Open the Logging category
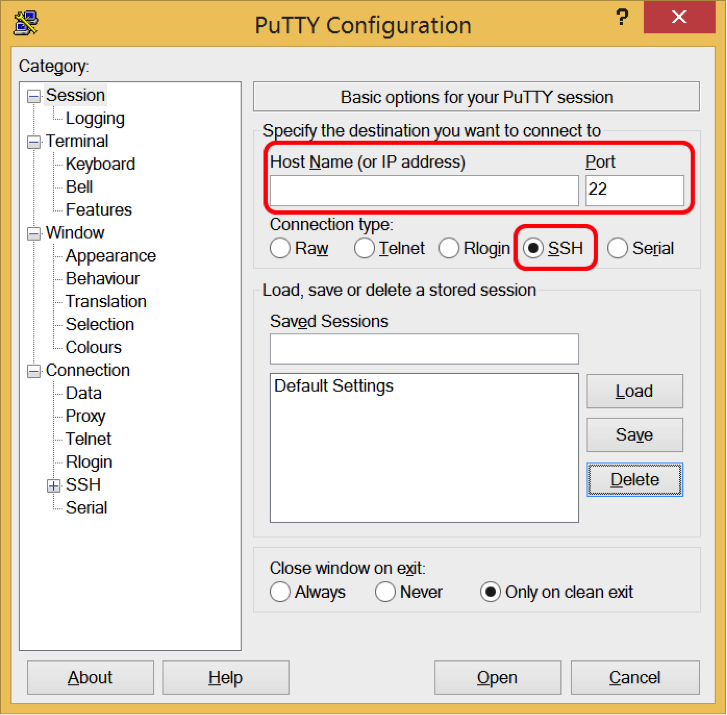This screenshot has height=715, width=727. (95, 118)
